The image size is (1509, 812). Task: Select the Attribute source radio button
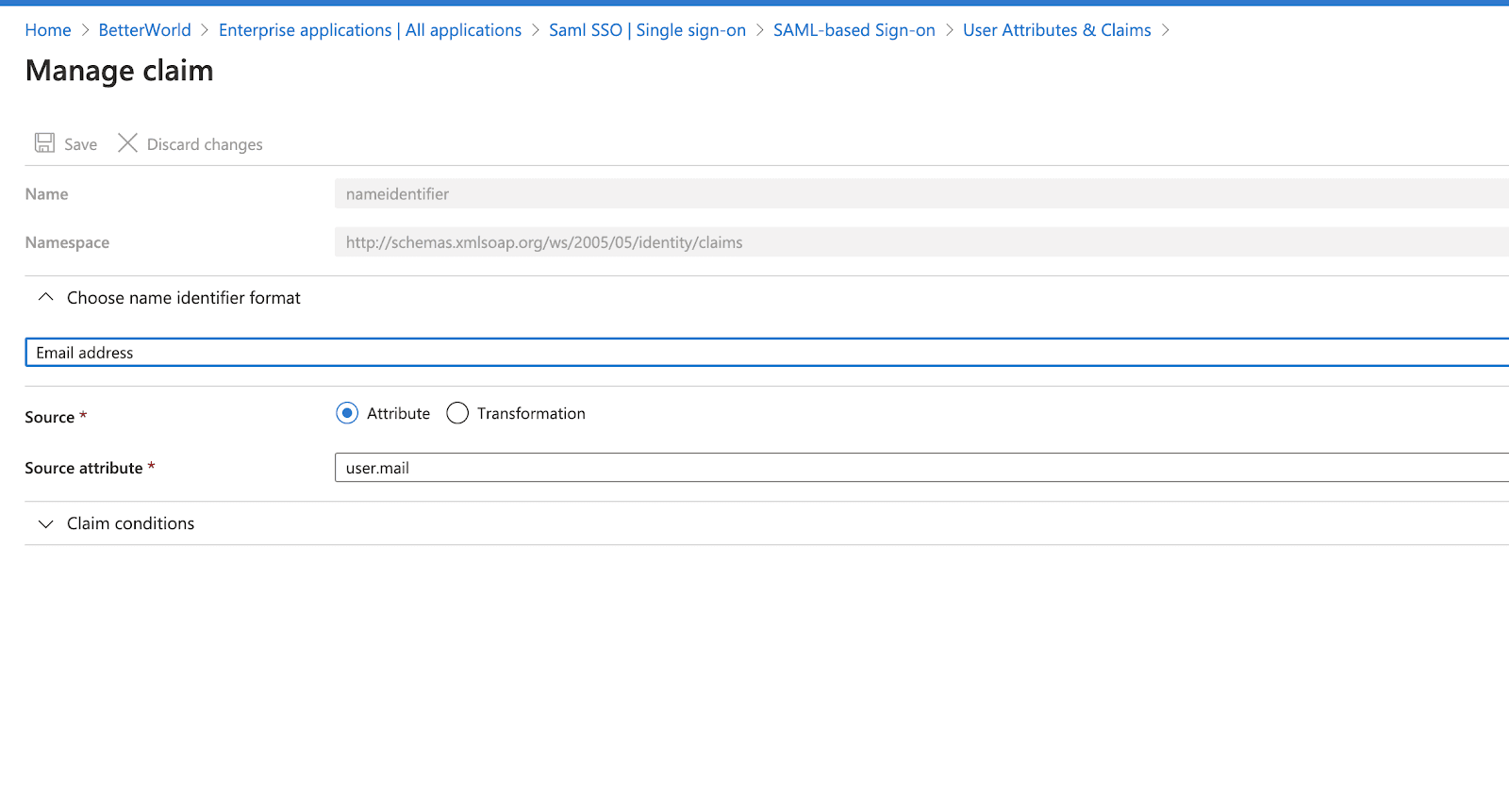coord(347,413)
